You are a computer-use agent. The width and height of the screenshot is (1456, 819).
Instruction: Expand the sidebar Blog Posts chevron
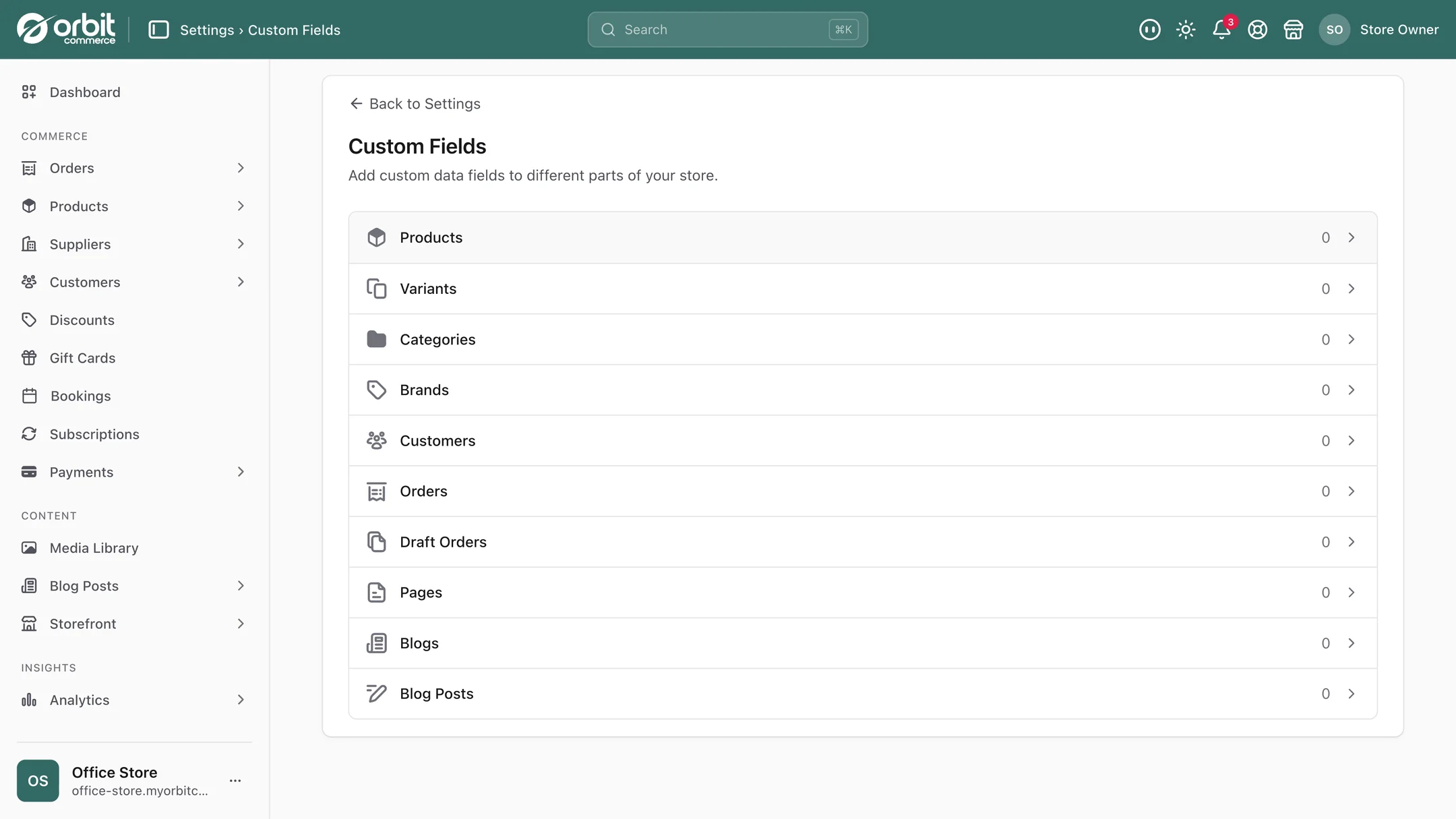(241, 586)
